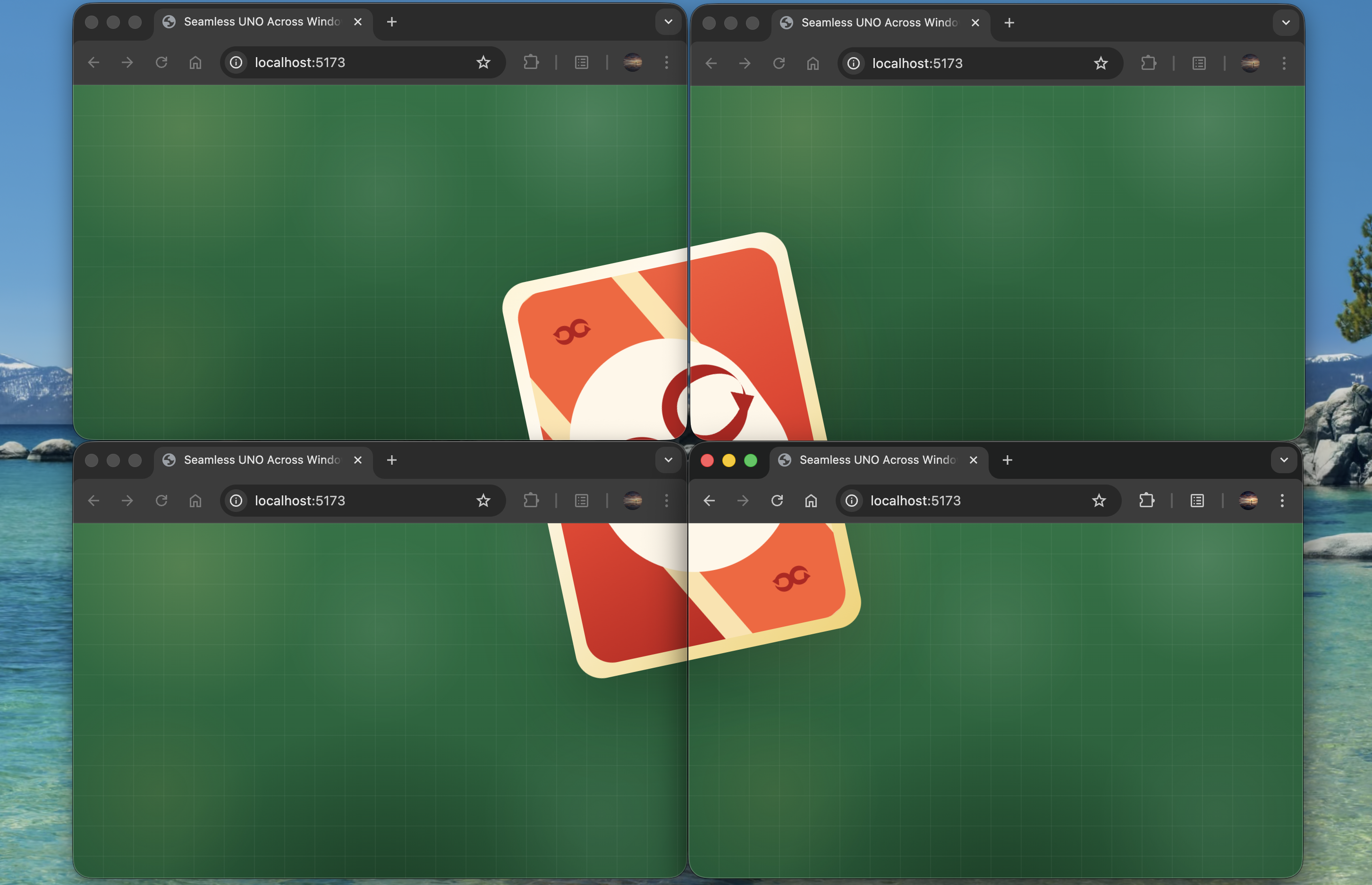Click the reading list icon in bottom-left window
Screen dimensions: 1372x885
tap(582, 501)
